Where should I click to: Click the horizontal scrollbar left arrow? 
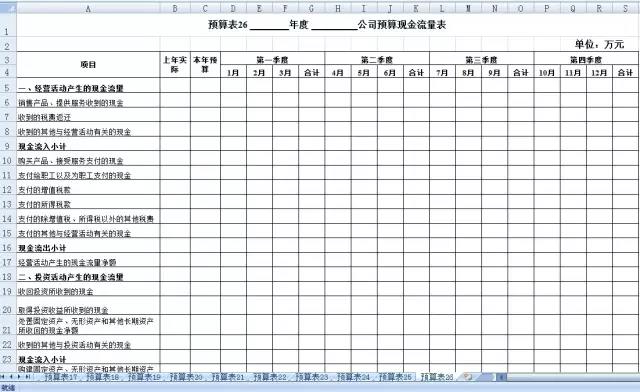click(x=501, y=377)
